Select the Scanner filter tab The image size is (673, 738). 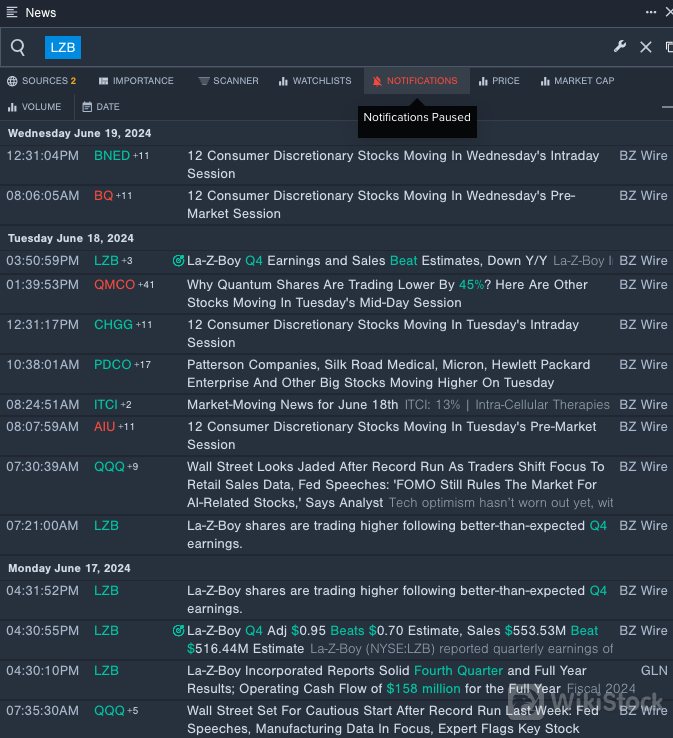click(228, 81)
